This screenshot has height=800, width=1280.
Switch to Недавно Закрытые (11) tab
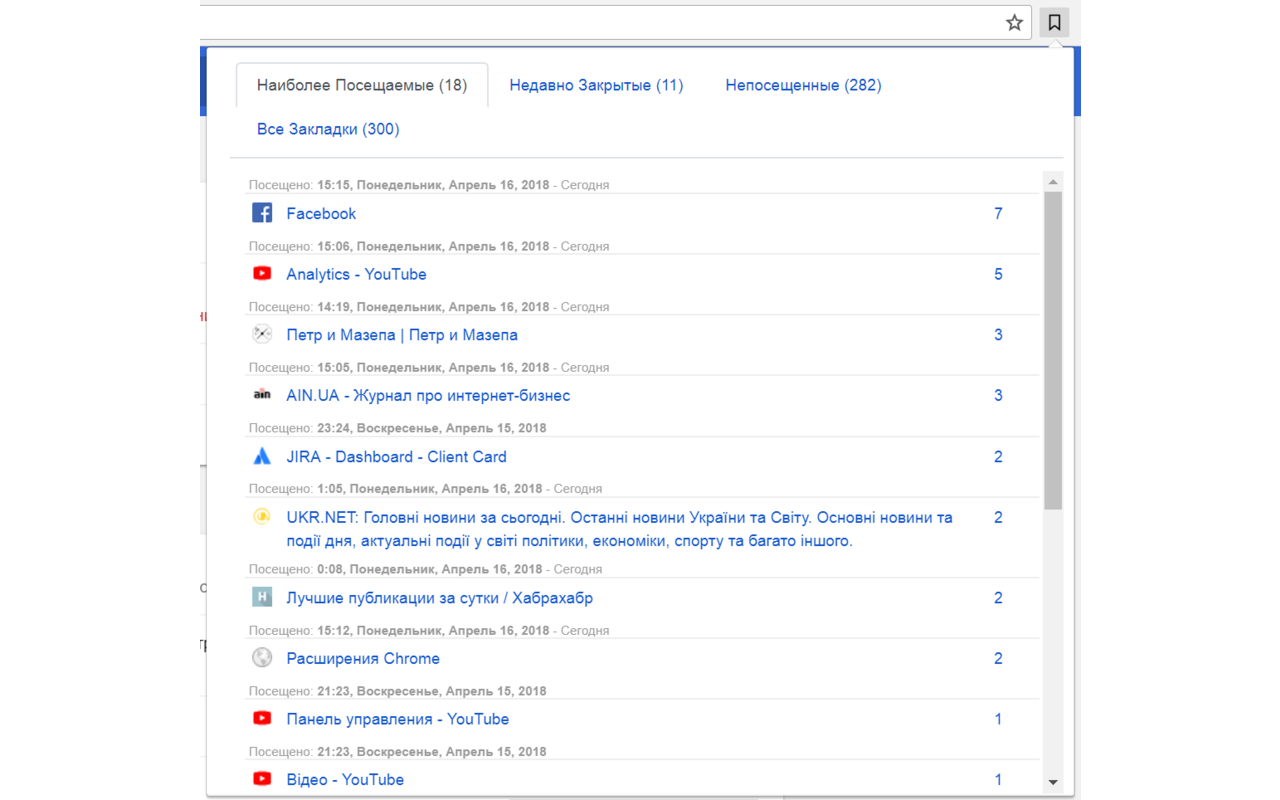coord(596,85)
